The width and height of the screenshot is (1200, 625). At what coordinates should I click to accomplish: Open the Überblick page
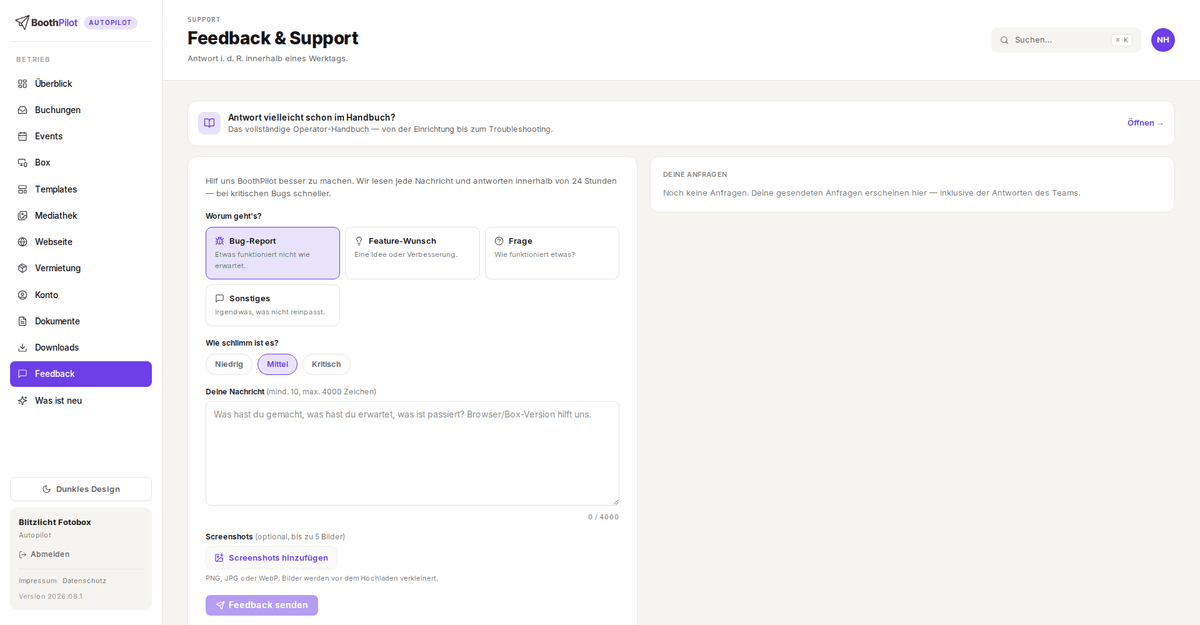81,84
